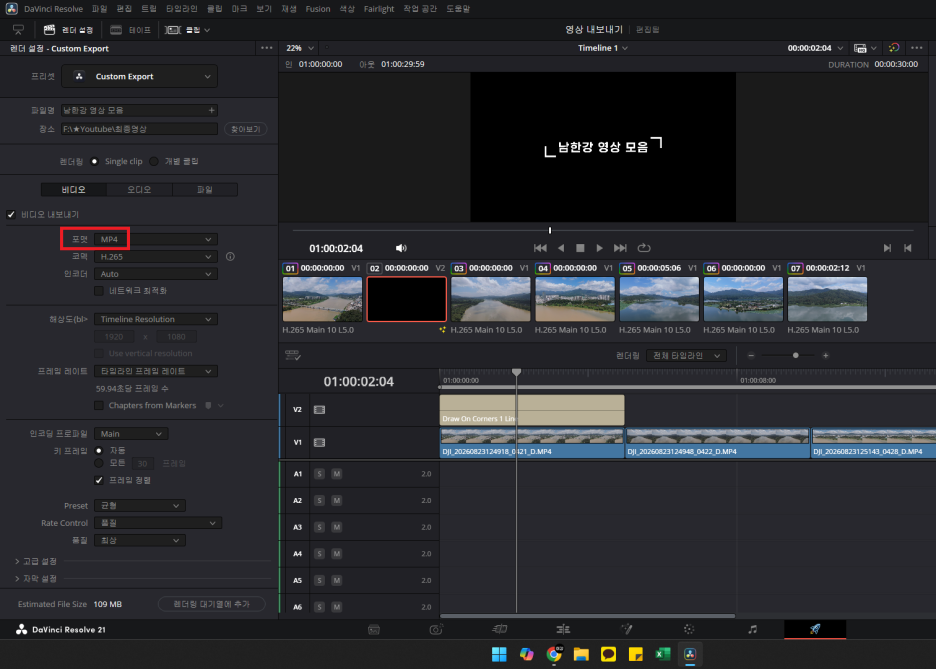Viewport: 936px width, 669px height.
Task: Click the V2 track film strip icon
Action: [319, 409]
